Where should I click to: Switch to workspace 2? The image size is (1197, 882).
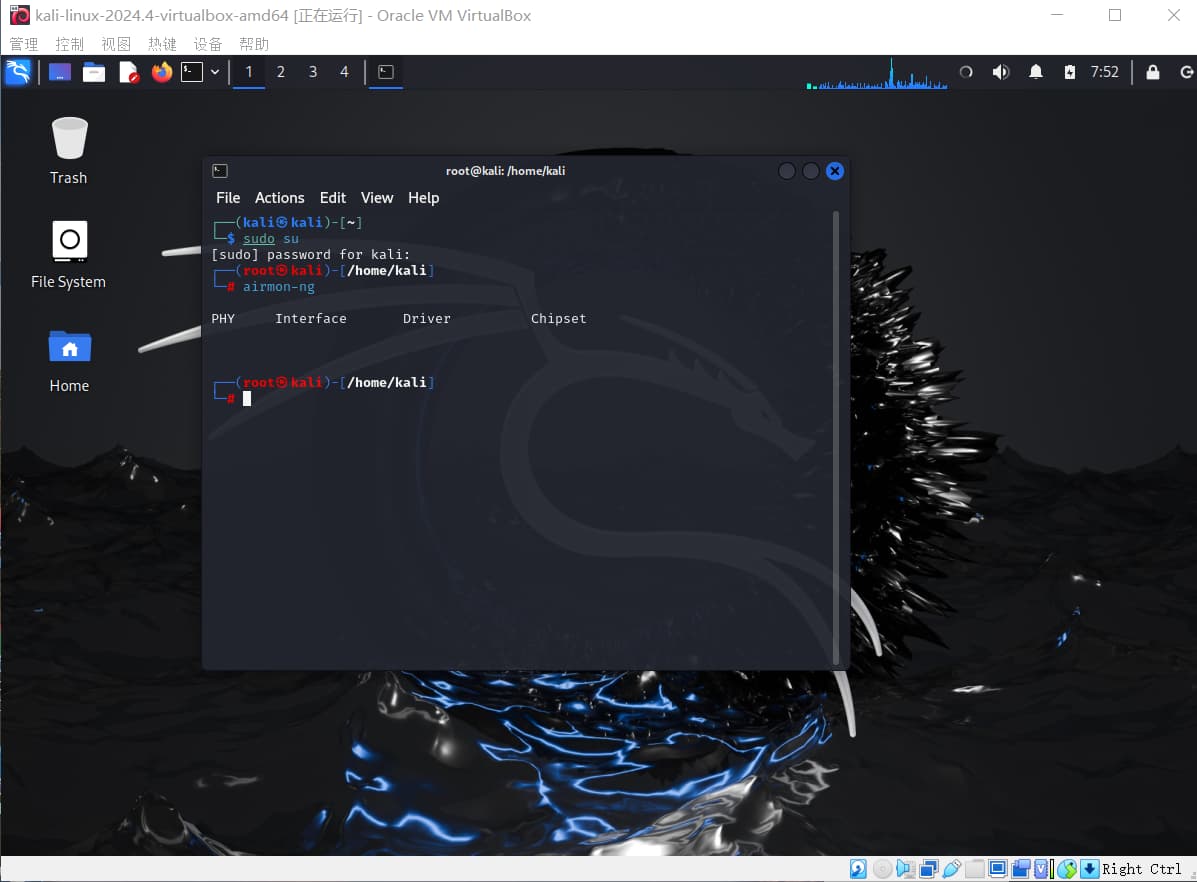click(281, 72)
